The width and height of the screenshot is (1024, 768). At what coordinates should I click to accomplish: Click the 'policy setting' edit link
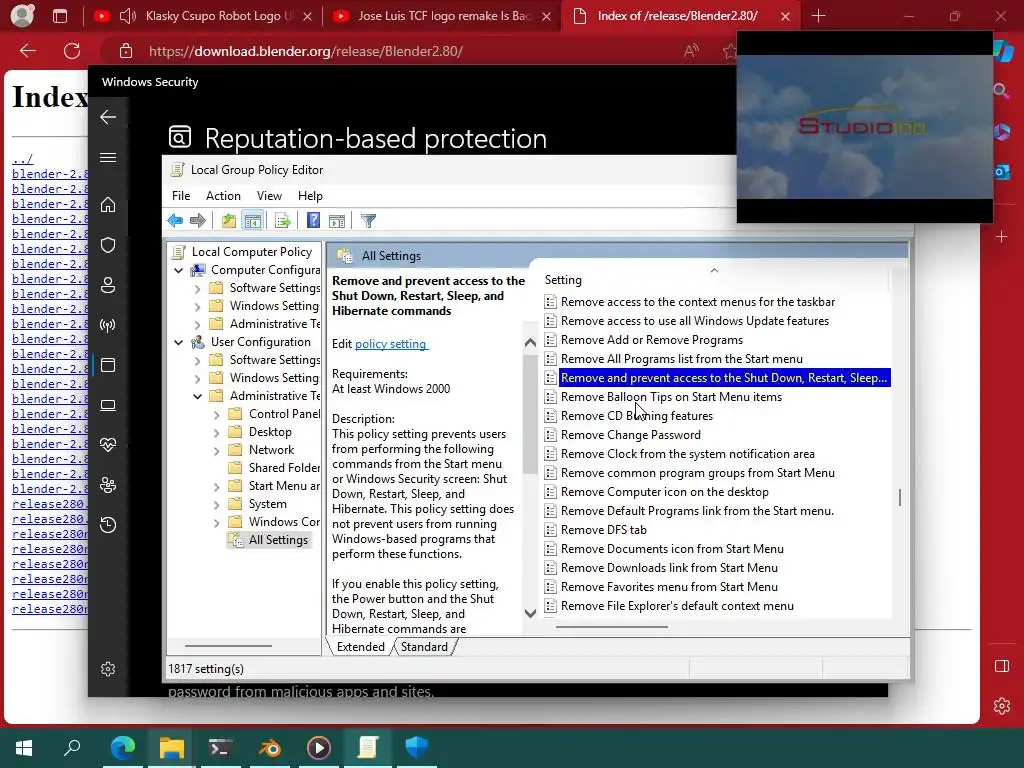point(391,344)
